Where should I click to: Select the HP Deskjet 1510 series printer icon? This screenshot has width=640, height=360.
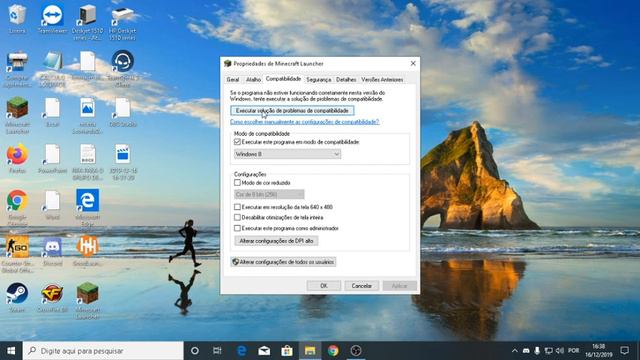[x=122, y=22]
